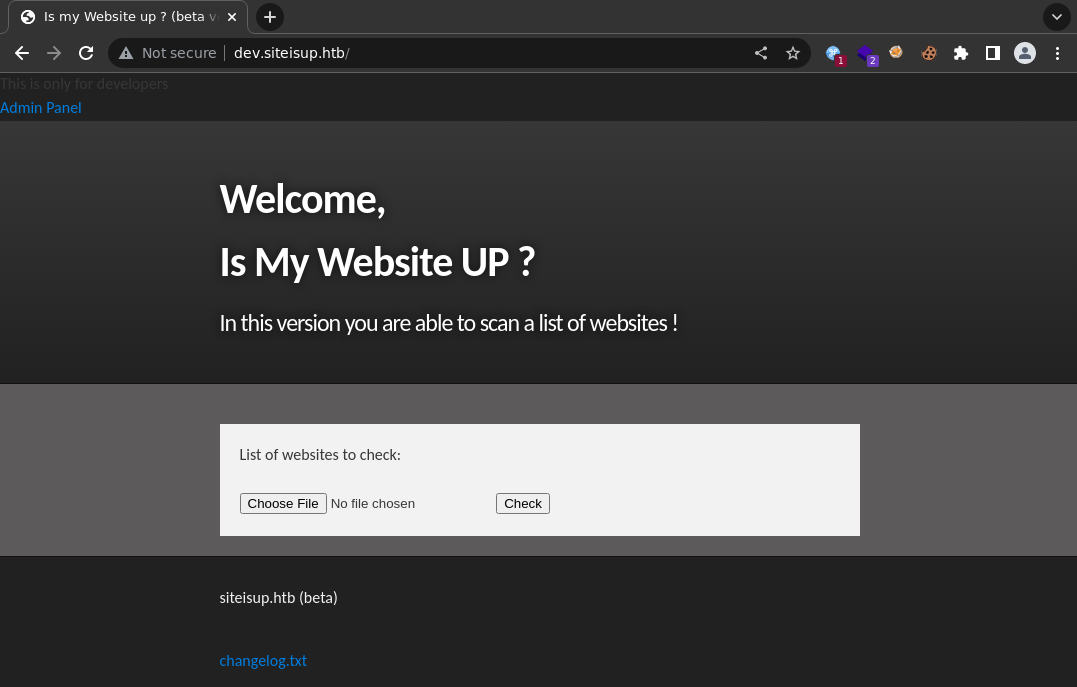The image size is (1077, 687).
Task: Click the browser back arrow
Action: [22, 53]
